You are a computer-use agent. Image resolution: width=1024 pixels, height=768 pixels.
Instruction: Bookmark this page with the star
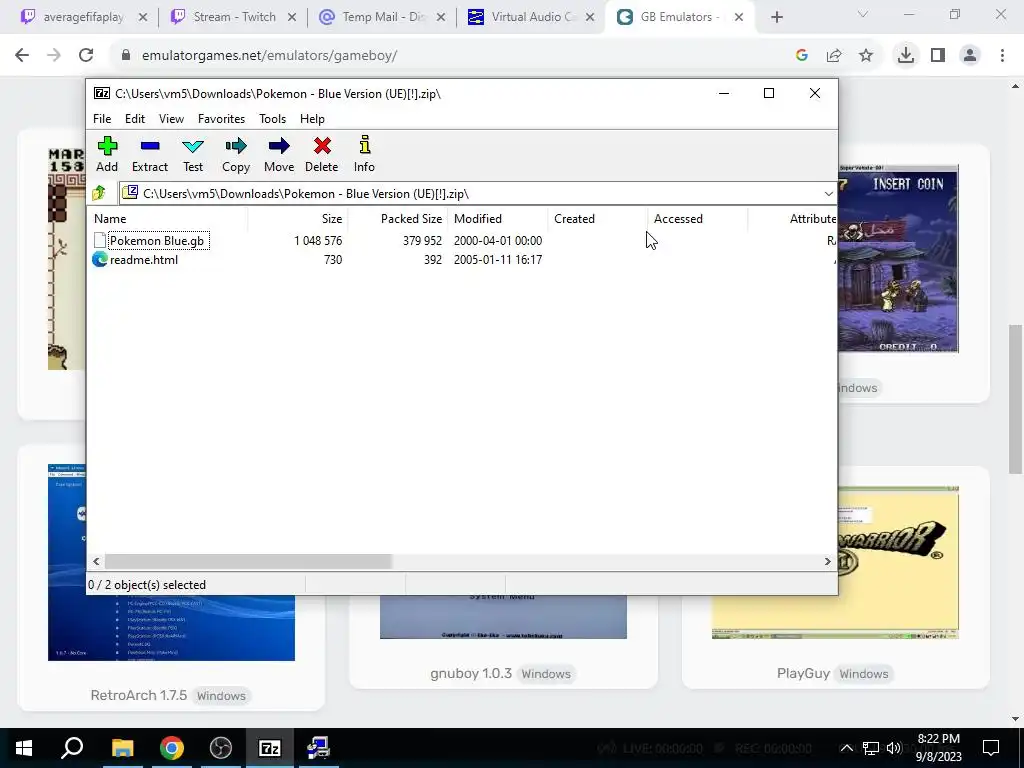click(x=866, y=56)
